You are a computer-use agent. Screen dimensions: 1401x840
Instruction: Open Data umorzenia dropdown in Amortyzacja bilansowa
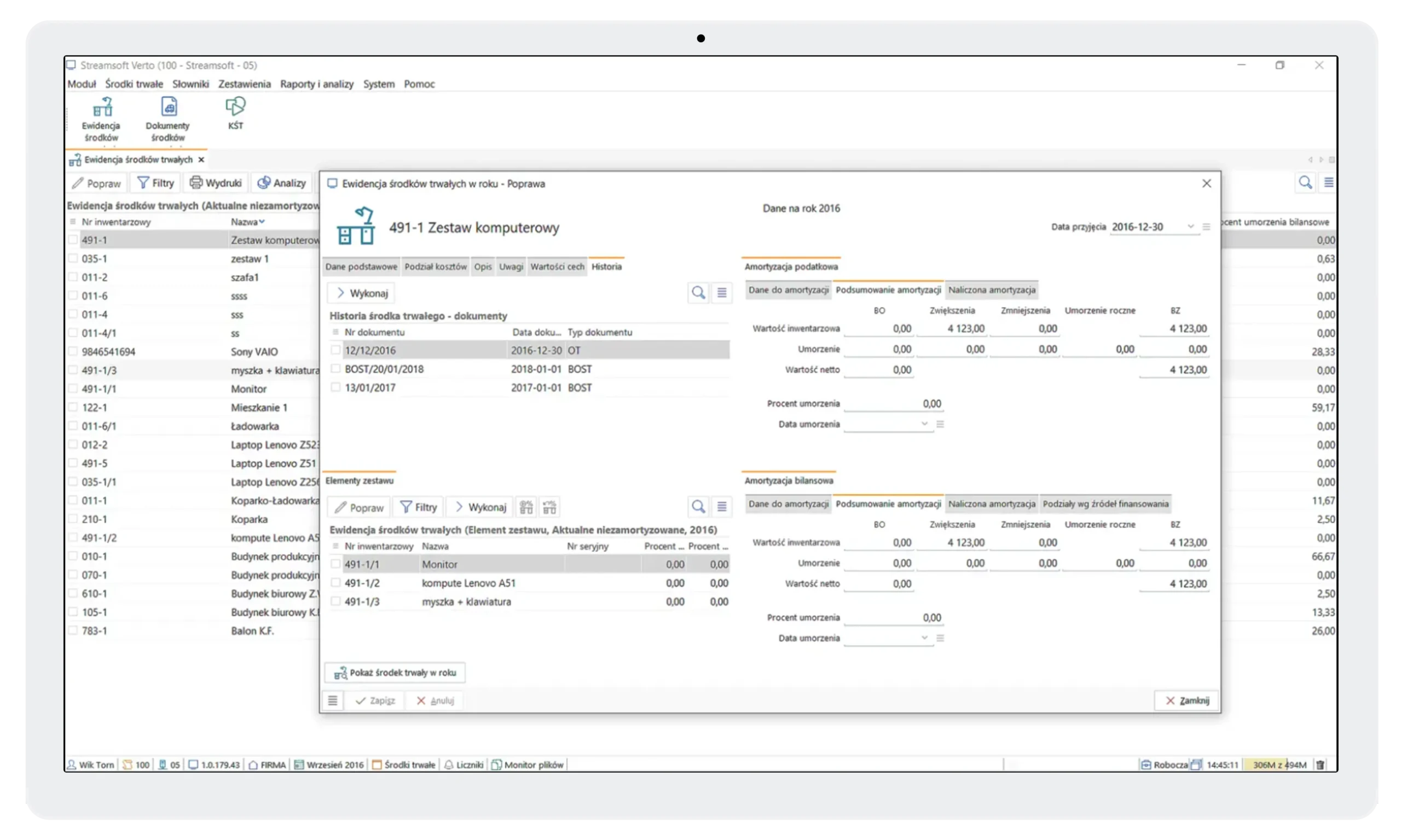[x=924, y=638]
